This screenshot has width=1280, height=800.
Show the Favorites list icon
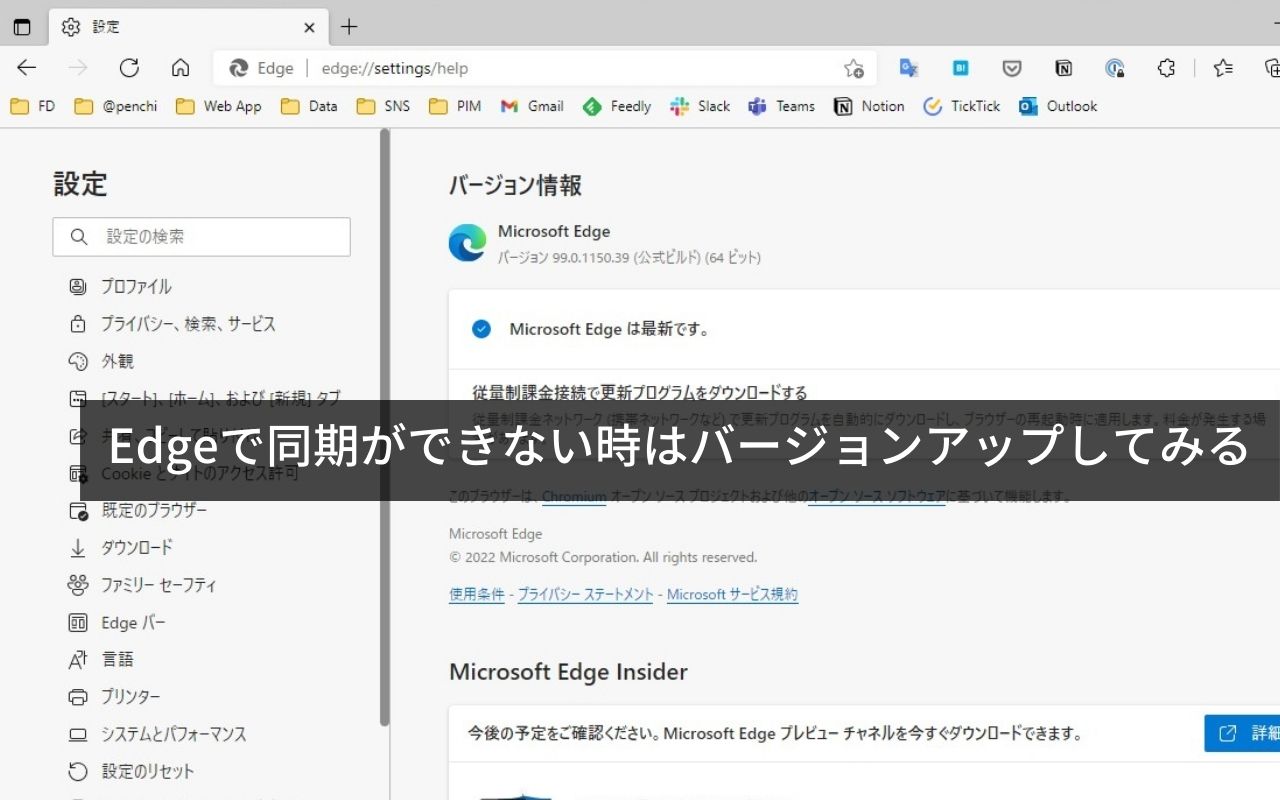tap(1223, 68)
